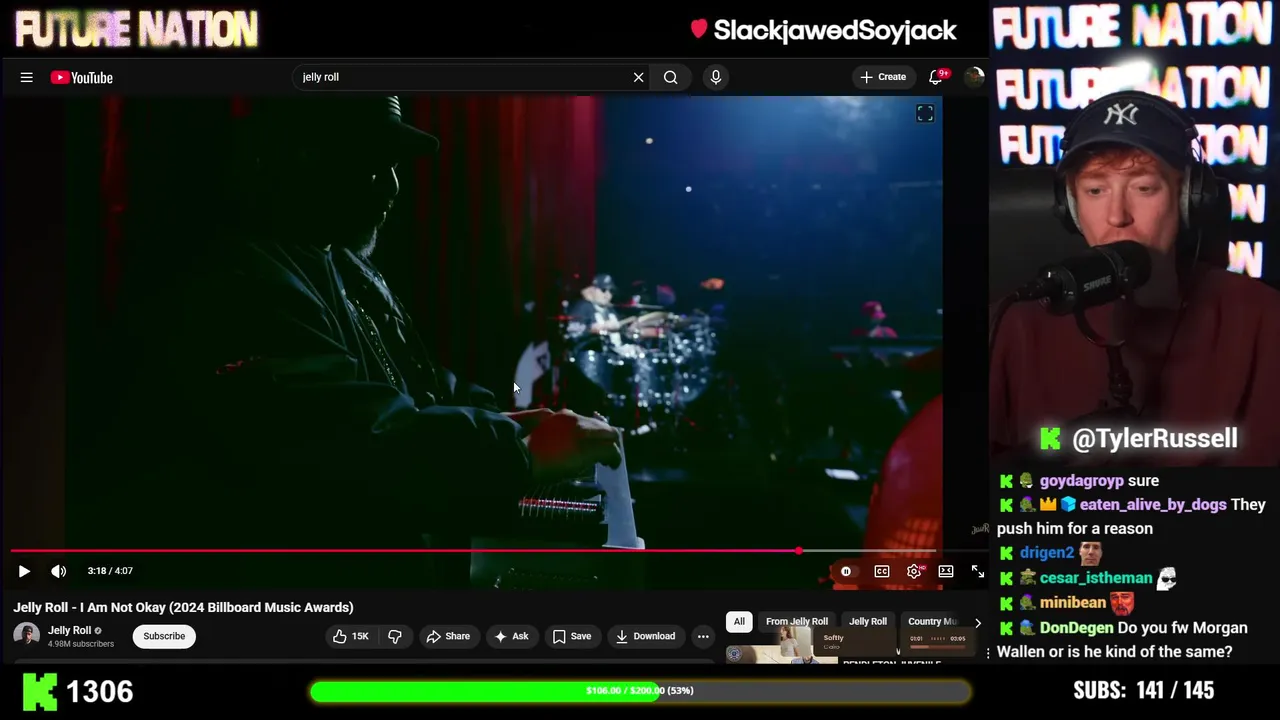This screenshot has width=1280, height=720.
Task: Click the 4.98M subscribers text
Action: point(81,644)
